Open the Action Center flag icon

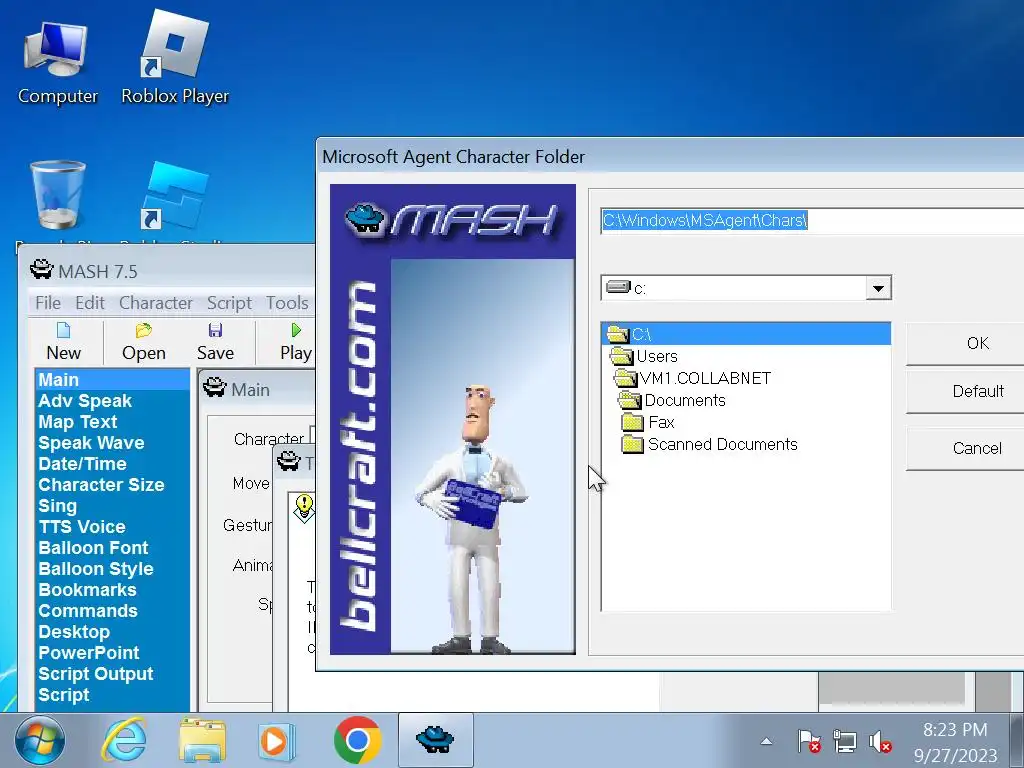pyautogui.click(x=808, y=741)
